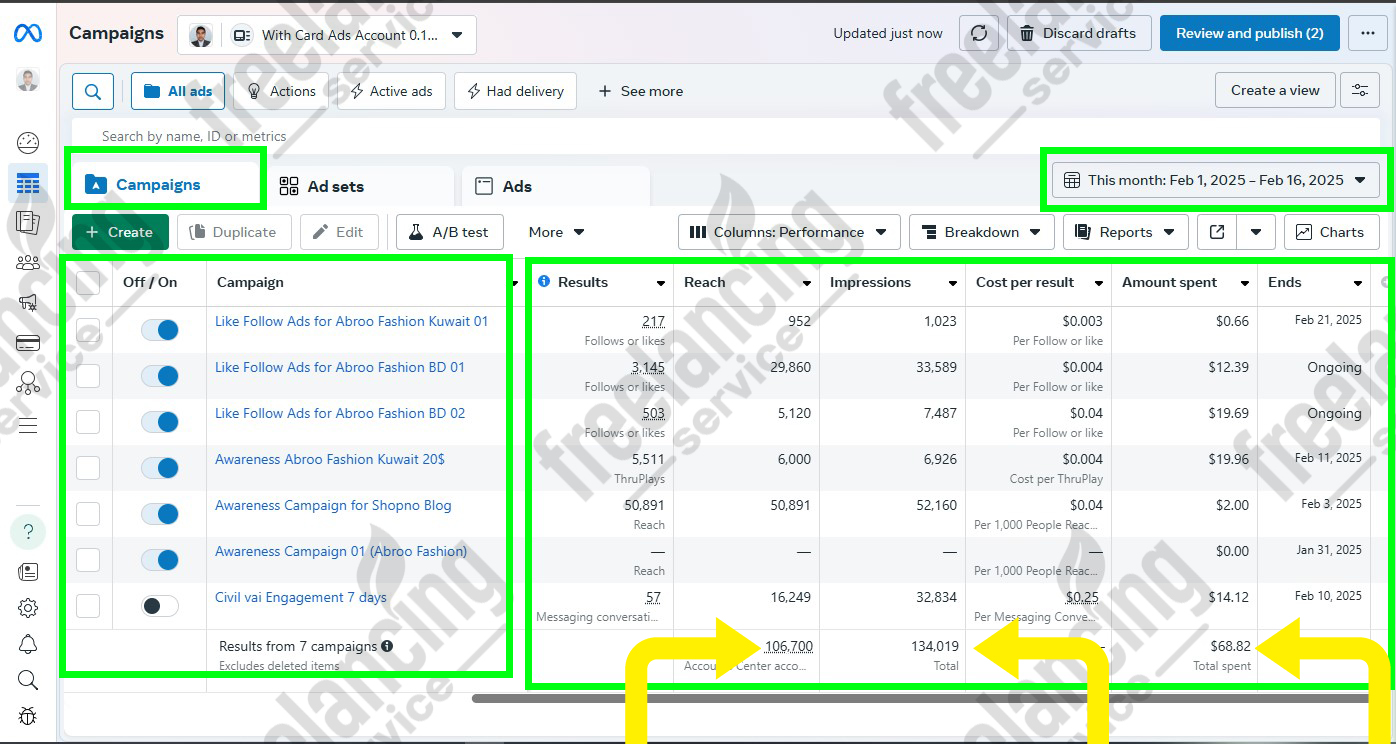The height and width of the screenshot is (744, 1396).
Task: Open the news/updates icon in sidebar
Action: (28, 572)
